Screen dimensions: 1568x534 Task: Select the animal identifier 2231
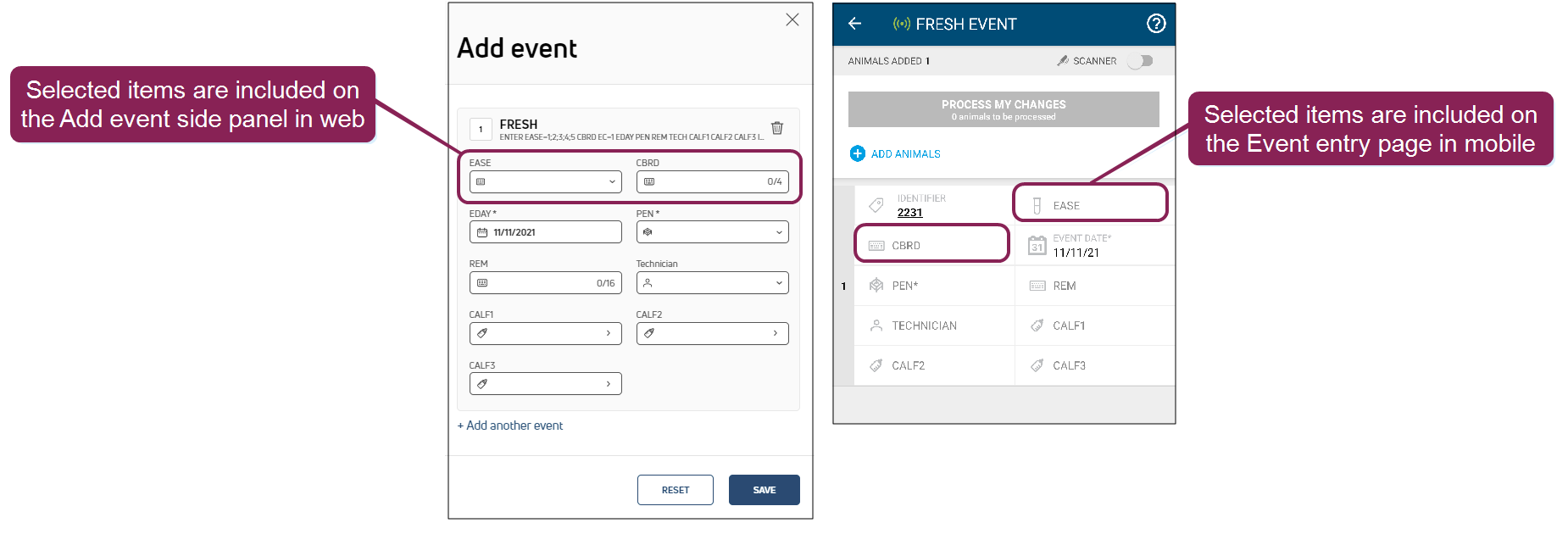point(909,213)
